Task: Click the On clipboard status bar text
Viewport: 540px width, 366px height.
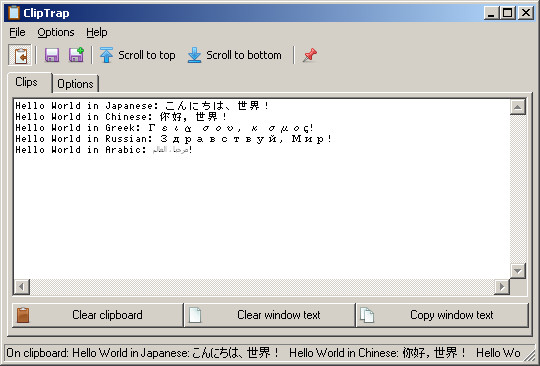Action: [263, 353]
